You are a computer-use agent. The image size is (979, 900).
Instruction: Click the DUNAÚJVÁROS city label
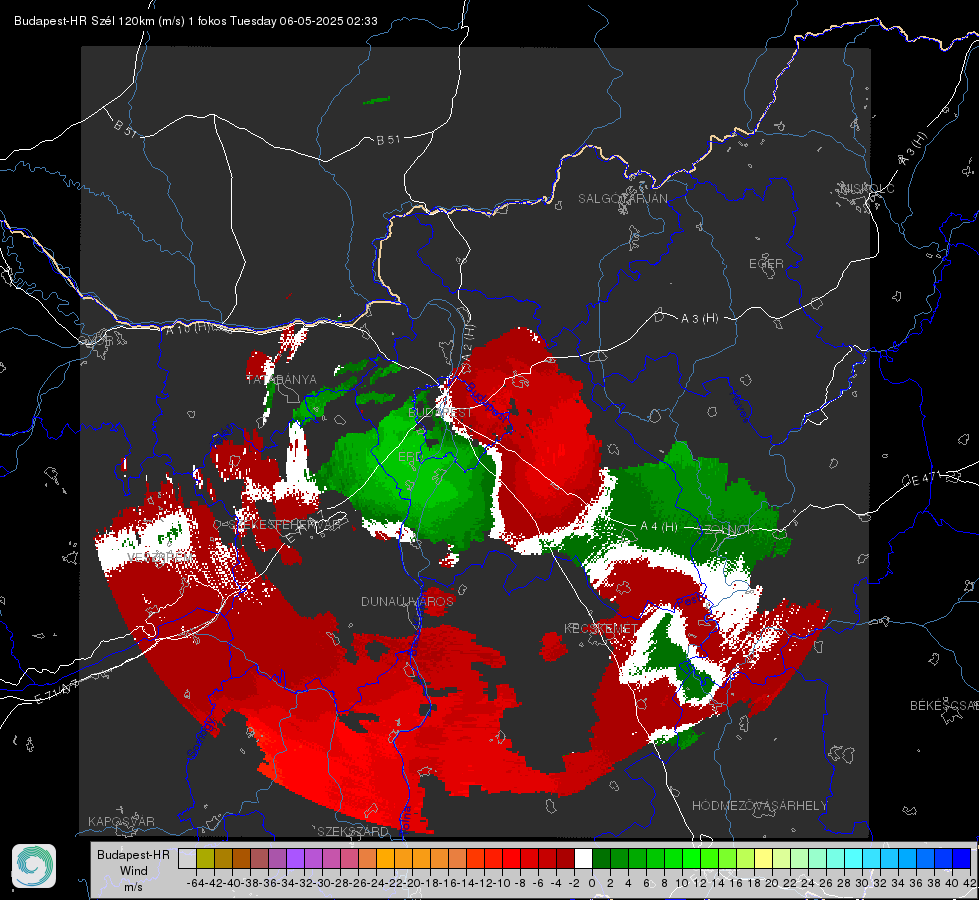407,601
